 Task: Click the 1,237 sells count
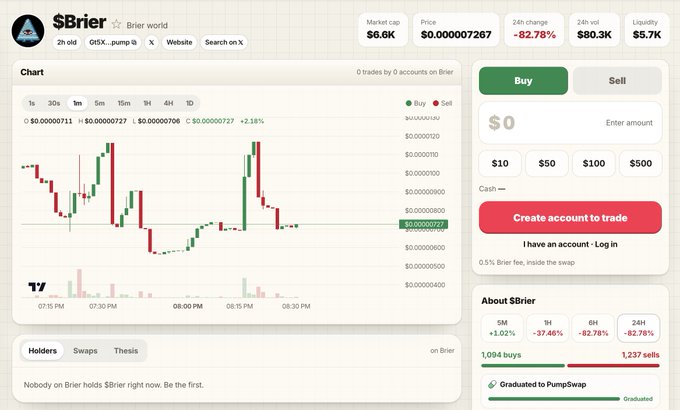pyautogui.click(x=641, y=355)
